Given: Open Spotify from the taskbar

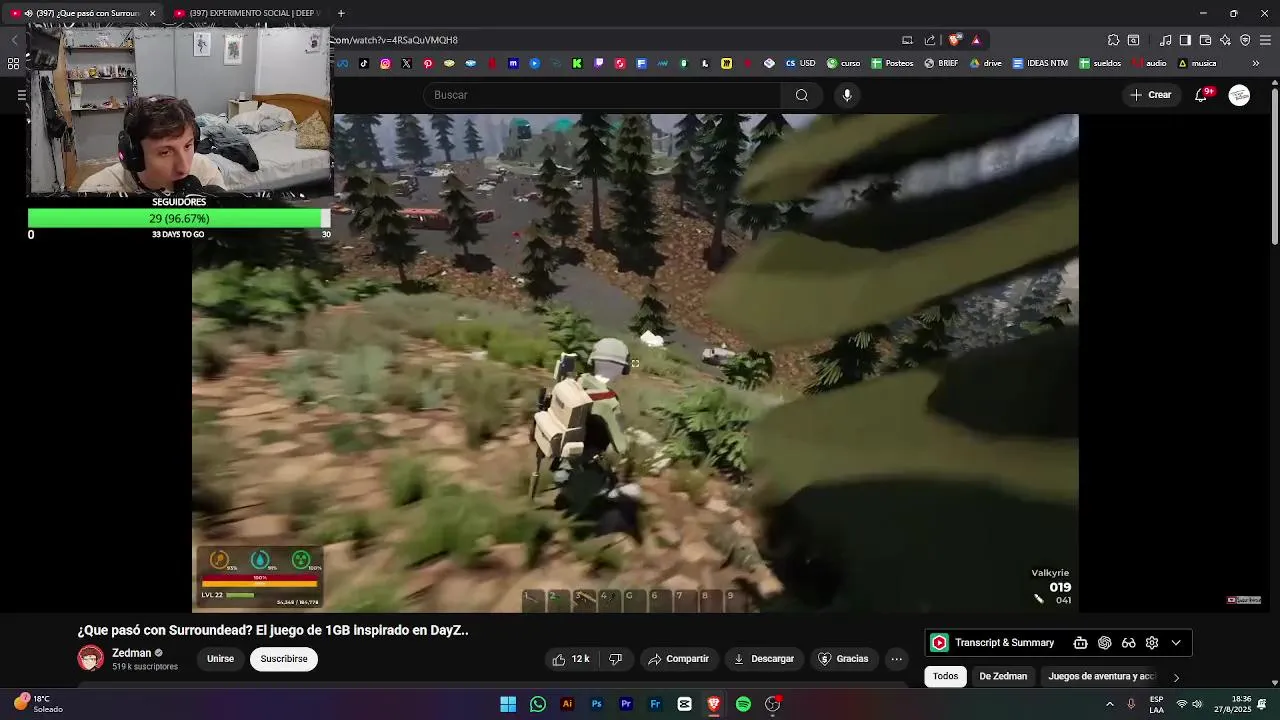Looking at the screenshot, I should click(x=743, y=704).
